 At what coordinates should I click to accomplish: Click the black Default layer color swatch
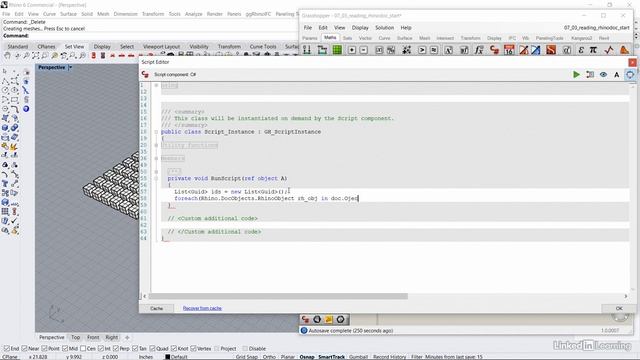pyautogui.click(x=167, y=357)
